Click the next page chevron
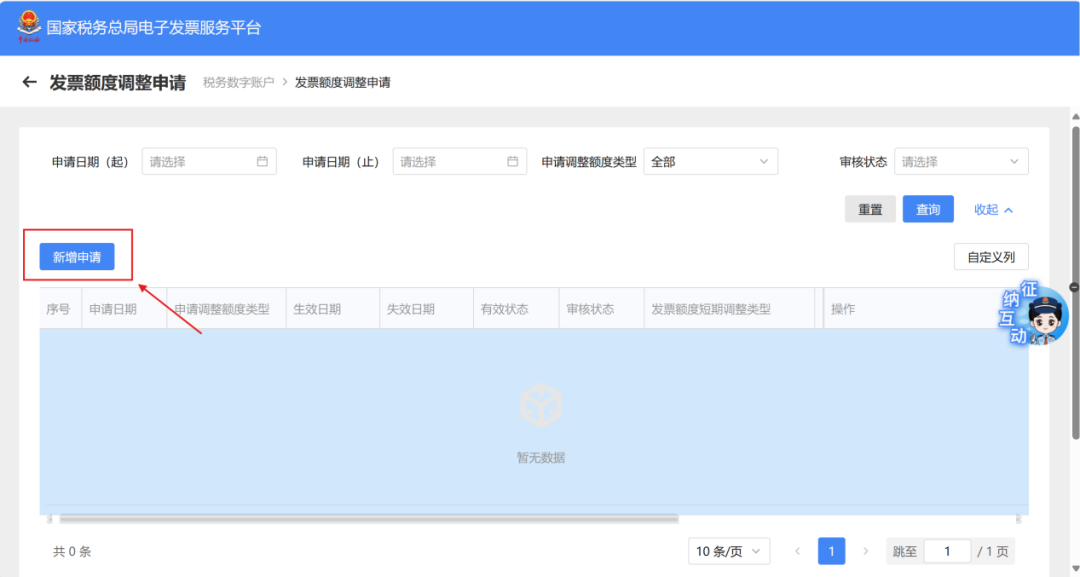This screenshot has width=1080, height=577. click(865, 551)
